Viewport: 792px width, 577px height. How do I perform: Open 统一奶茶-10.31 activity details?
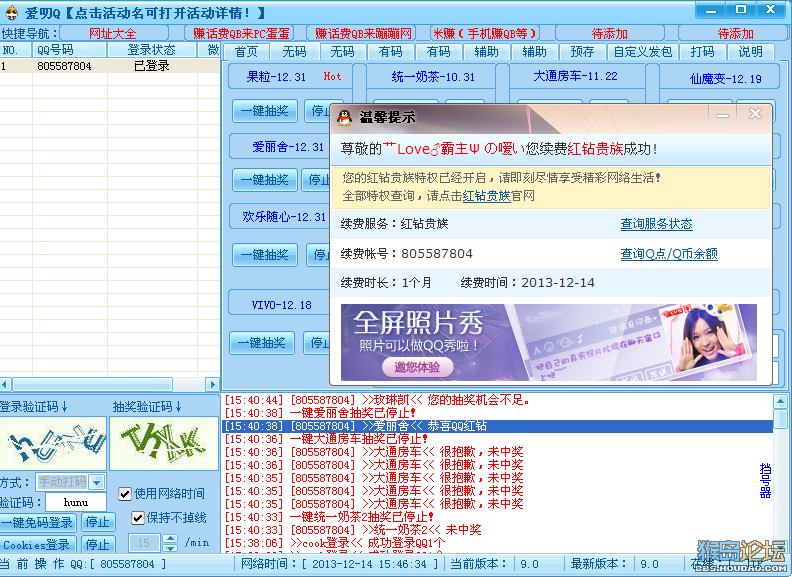[433, 77]
